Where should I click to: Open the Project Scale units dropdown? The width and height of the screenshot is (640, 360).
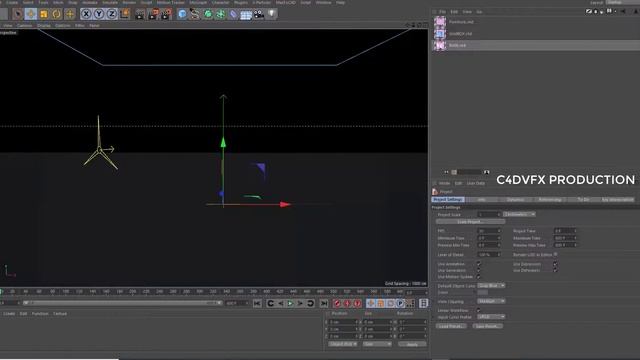pos(519,214)
